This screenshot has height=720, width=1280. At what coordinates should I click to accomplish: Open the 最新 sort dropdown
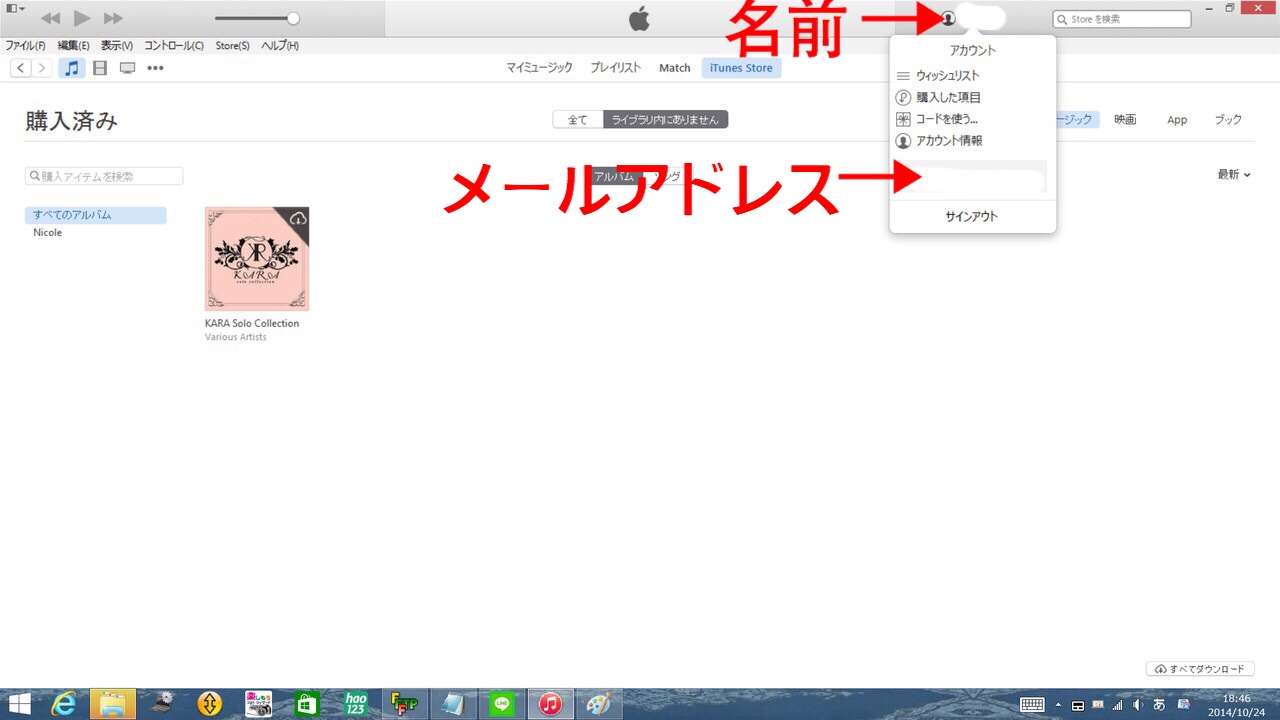[1234, 174]
